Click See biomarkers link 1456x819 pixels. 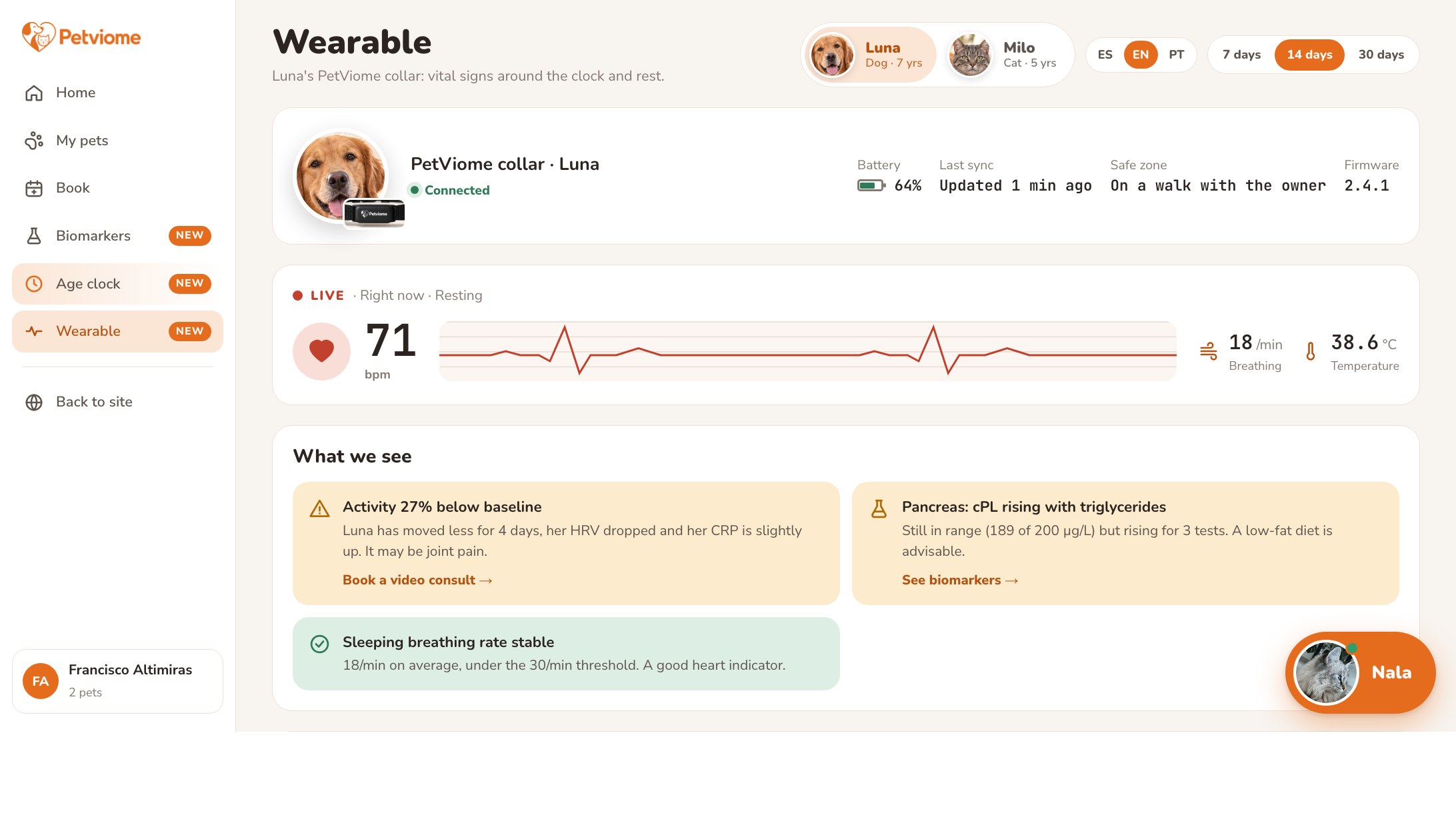tap(960, 580)
